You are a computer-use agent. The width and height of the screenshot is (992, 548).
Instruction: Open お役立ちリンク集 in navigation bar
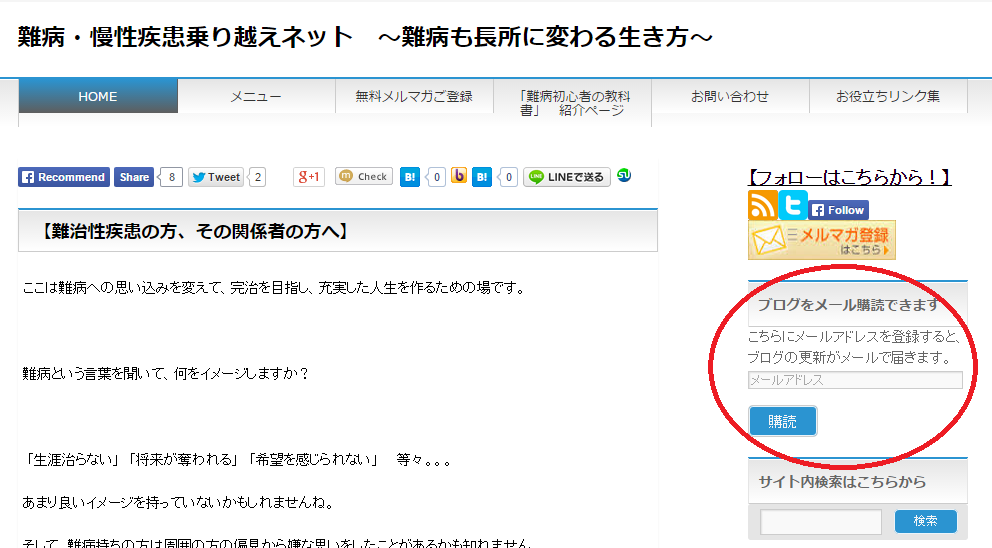pos(888,97)
